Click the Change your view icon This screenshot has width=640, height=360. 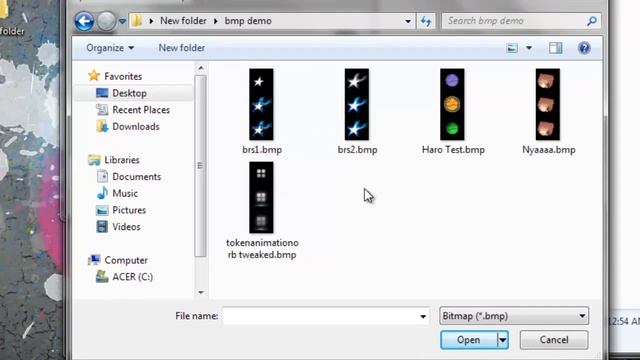click(x=512, y=48)
